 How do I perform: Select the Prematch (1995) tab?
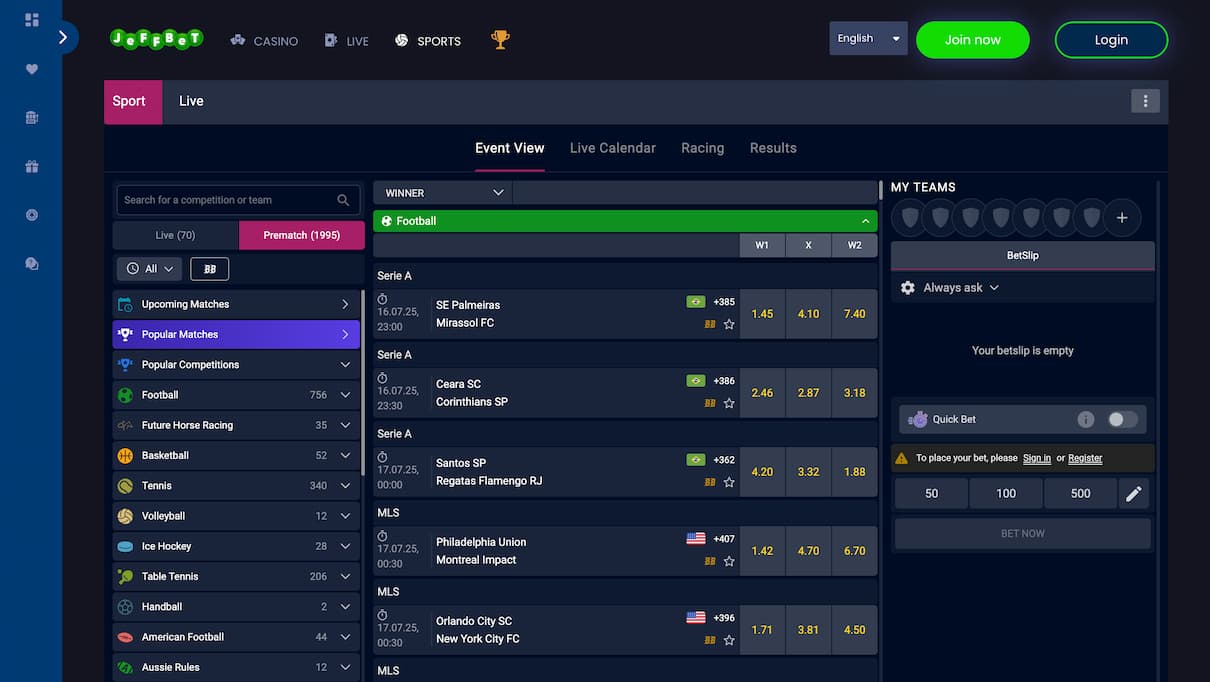tap(302, 235)
